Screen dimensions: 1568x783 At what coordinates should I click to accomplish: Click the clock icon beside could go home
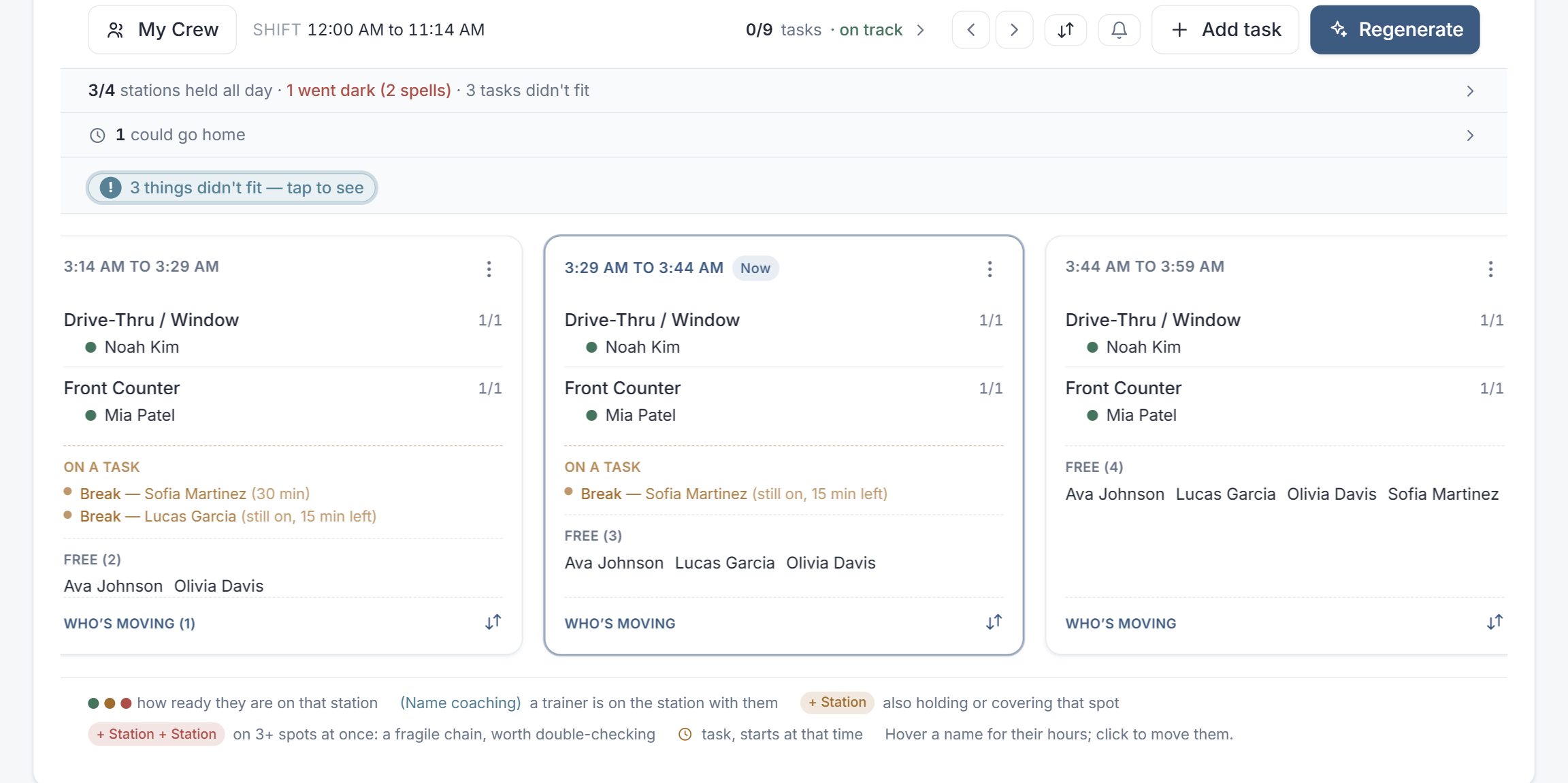[x=97, y=135]
